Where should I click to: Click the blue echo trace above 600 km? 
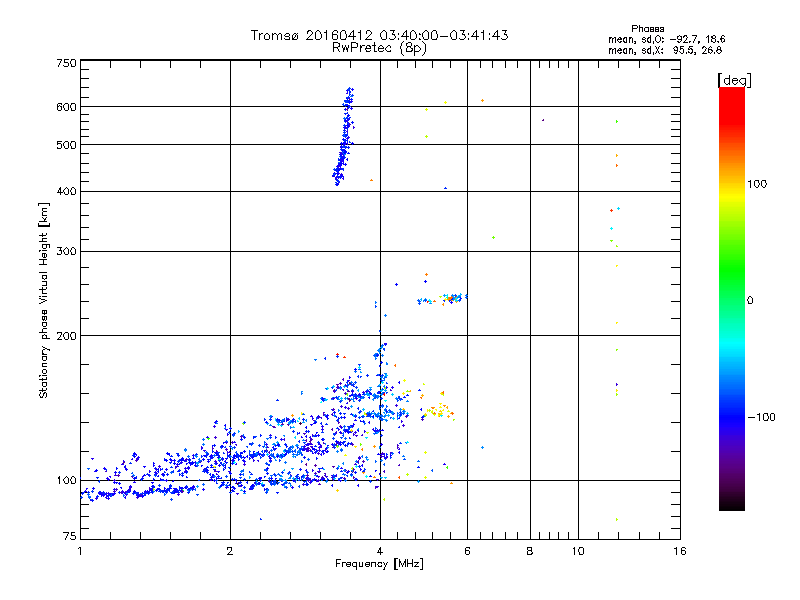pos(348,97)
